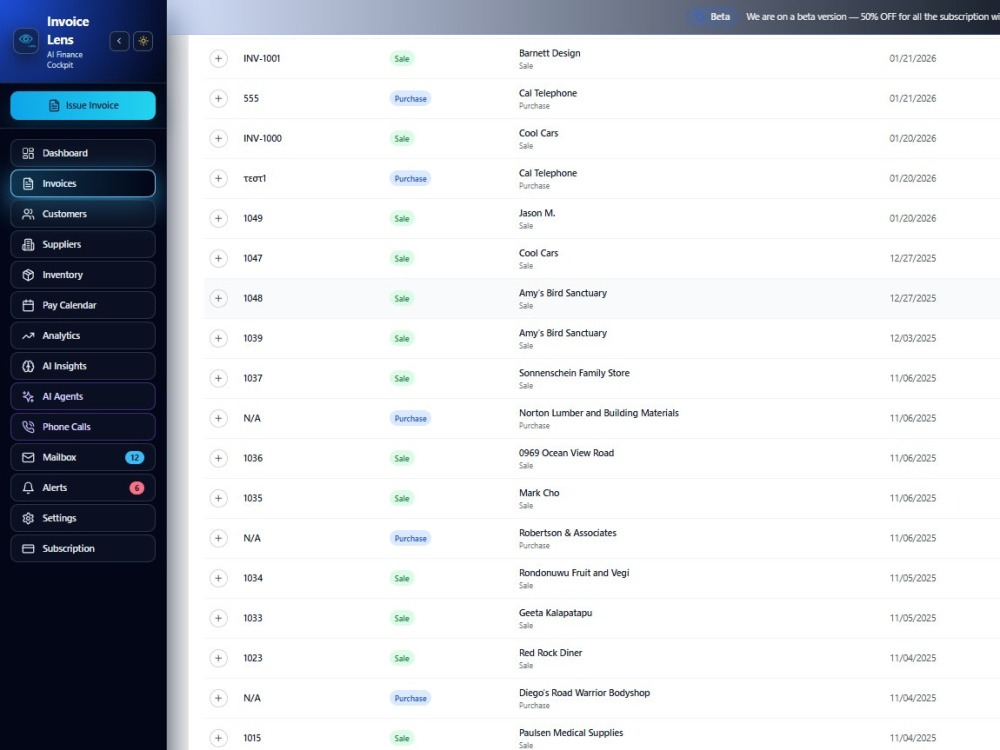Expand row for invoice 1039
This screenshot has height=750, width=1000.
218,338
